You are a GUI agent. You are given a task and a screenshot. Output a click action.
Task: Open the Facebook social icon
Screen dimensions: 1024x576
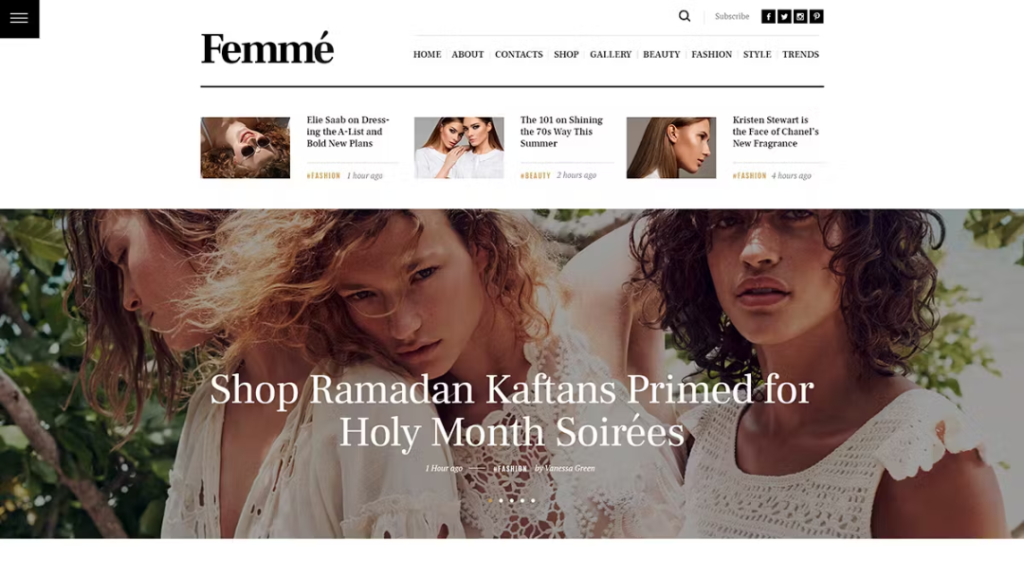pyautogui.click(x=768, y=16)
